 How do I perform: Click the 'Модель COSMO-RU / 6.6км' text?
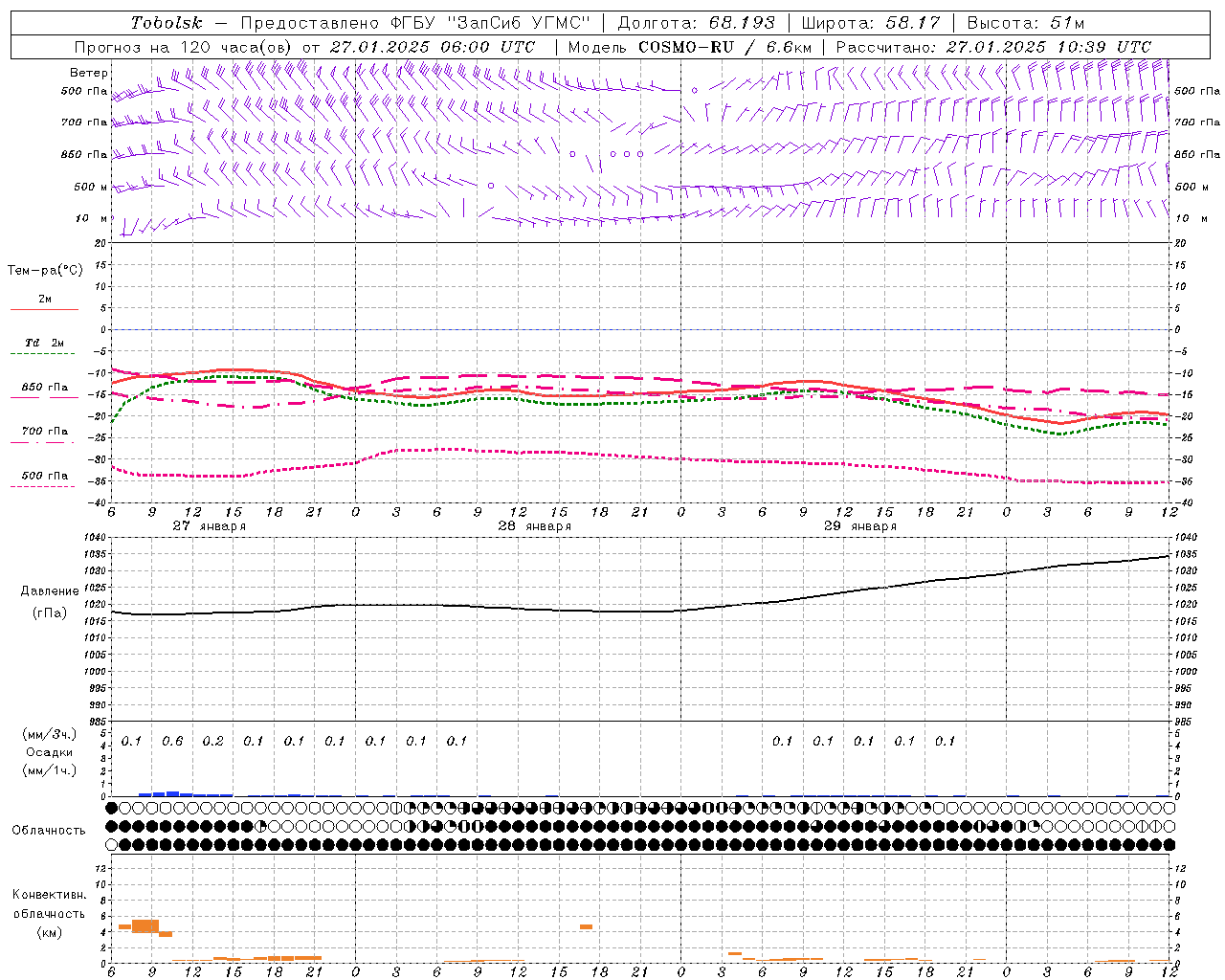(690, 47)
